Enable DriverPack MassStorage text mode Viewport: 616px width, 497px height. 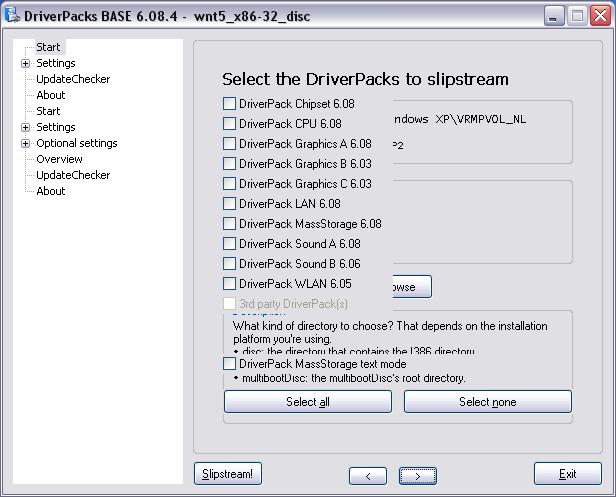[x=230, y=364]
